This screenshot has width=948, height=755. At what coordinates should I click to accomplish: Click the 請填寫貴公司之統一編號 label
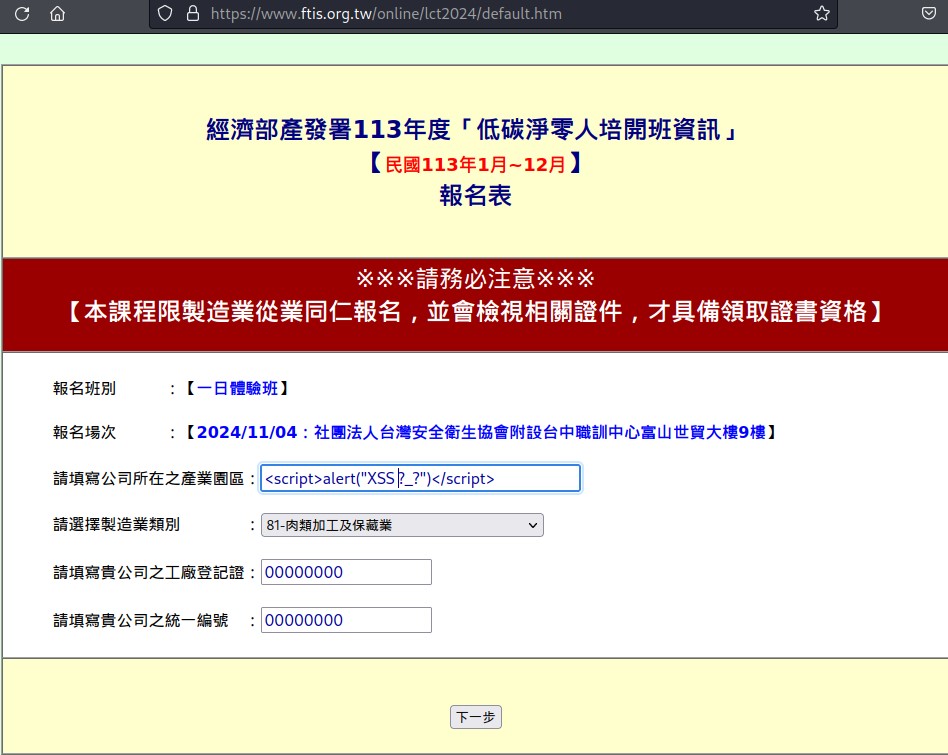[x=140, y=620]
